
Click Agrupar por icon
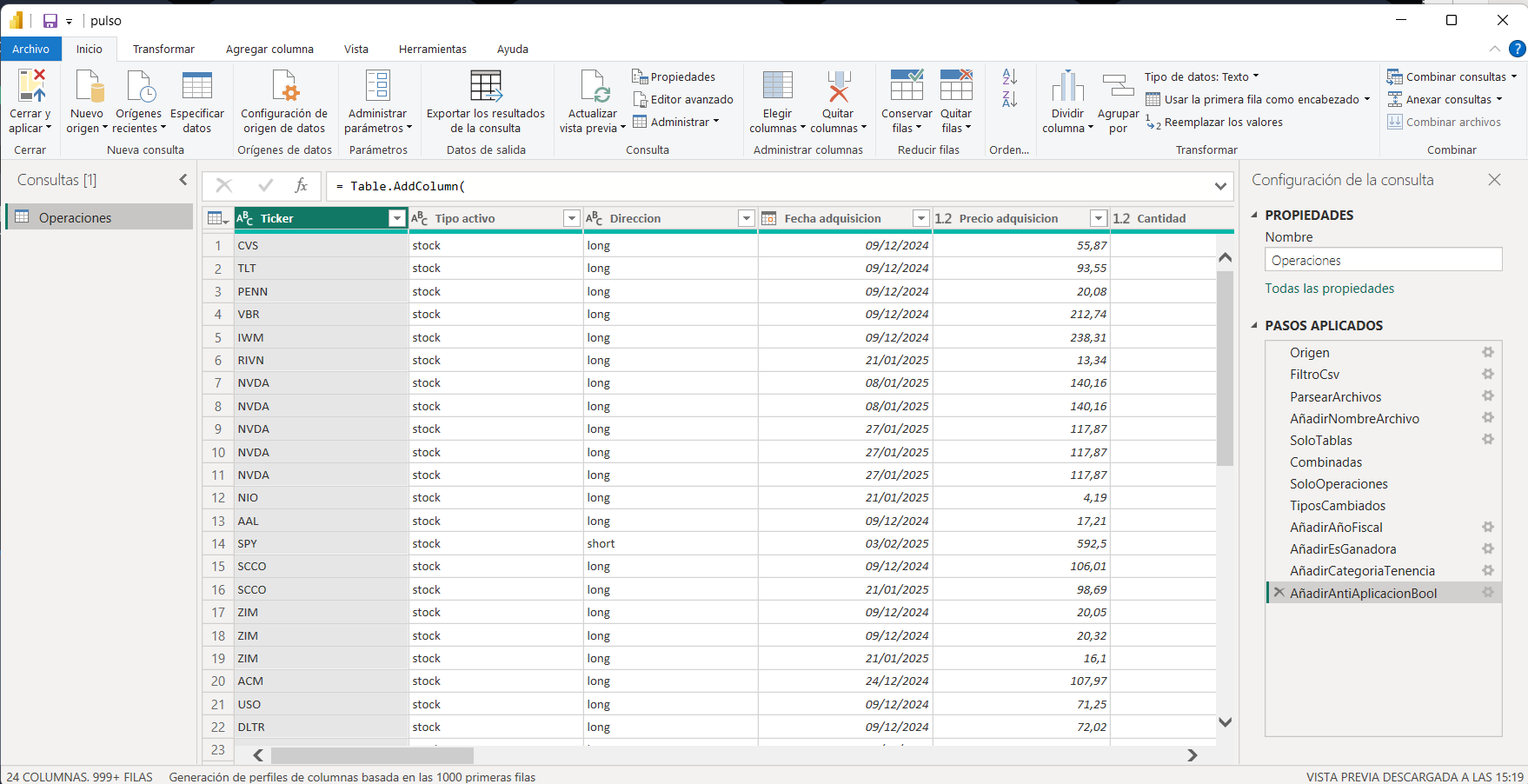1118,86
